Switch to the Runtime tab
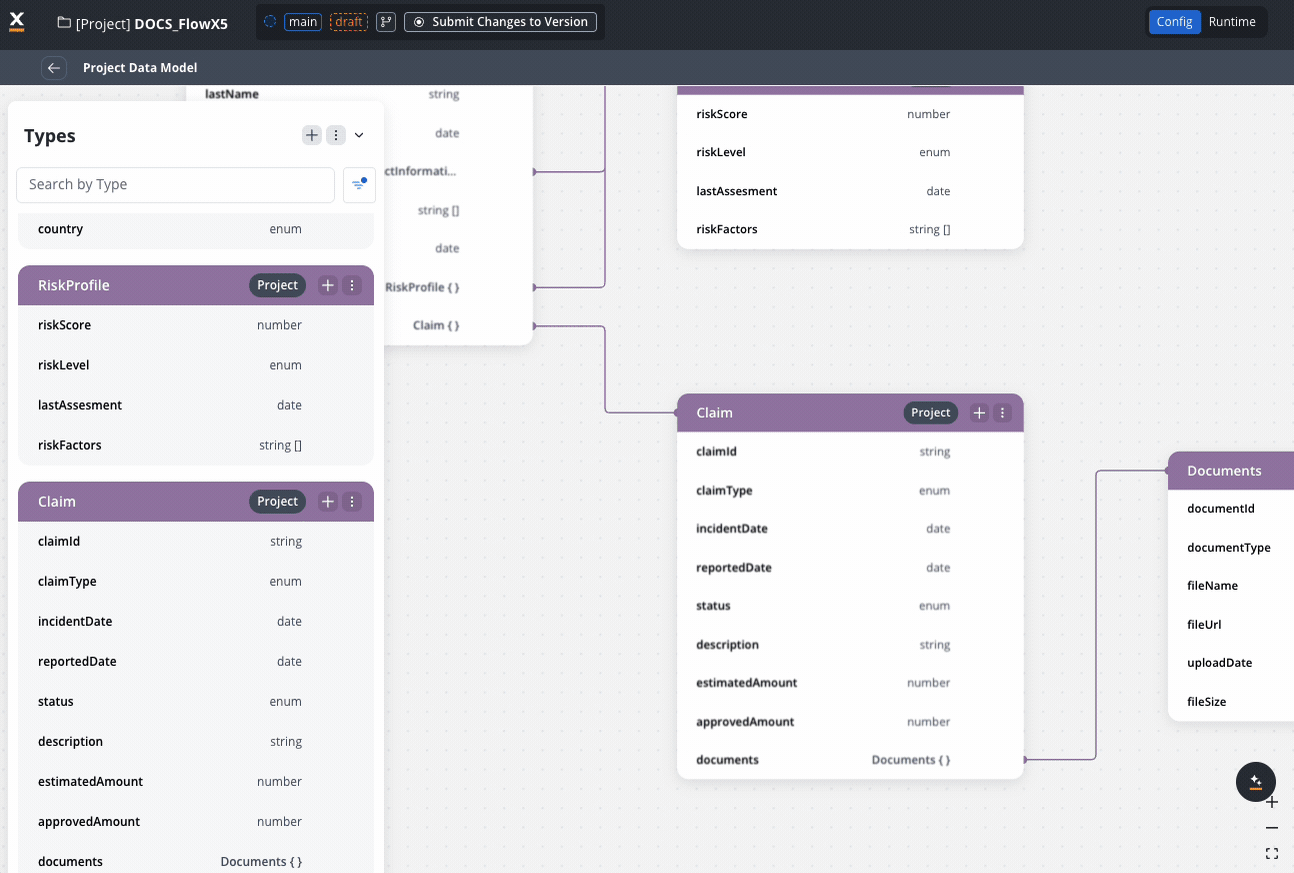1294x873 pixels. (x=1232, y=22)
